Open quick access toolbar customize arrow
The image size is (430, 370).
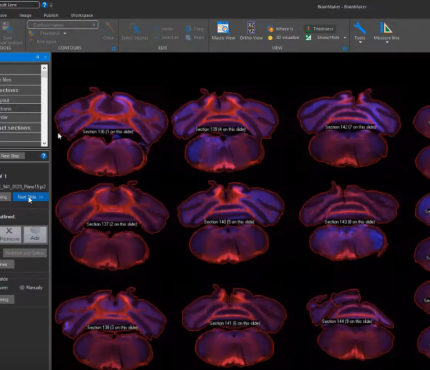click(x=51, y=5)
